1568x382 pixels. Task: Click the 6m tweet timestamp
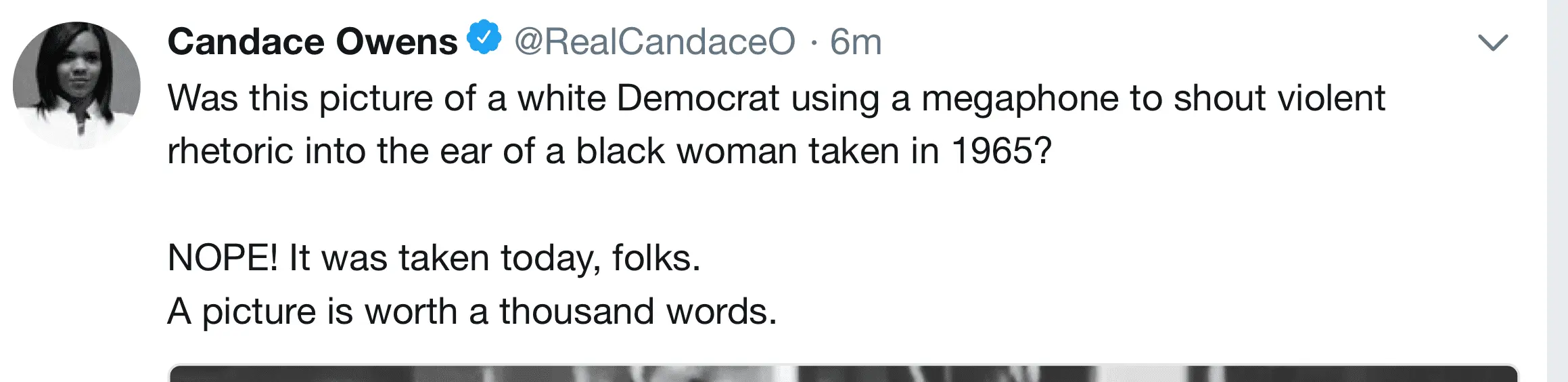click(856, 42)
